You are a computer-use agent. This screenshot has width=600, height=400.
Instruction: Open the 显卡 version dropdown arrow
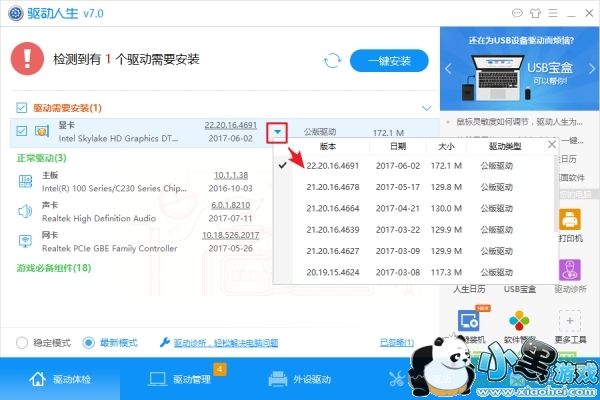[x=277, y=132]
